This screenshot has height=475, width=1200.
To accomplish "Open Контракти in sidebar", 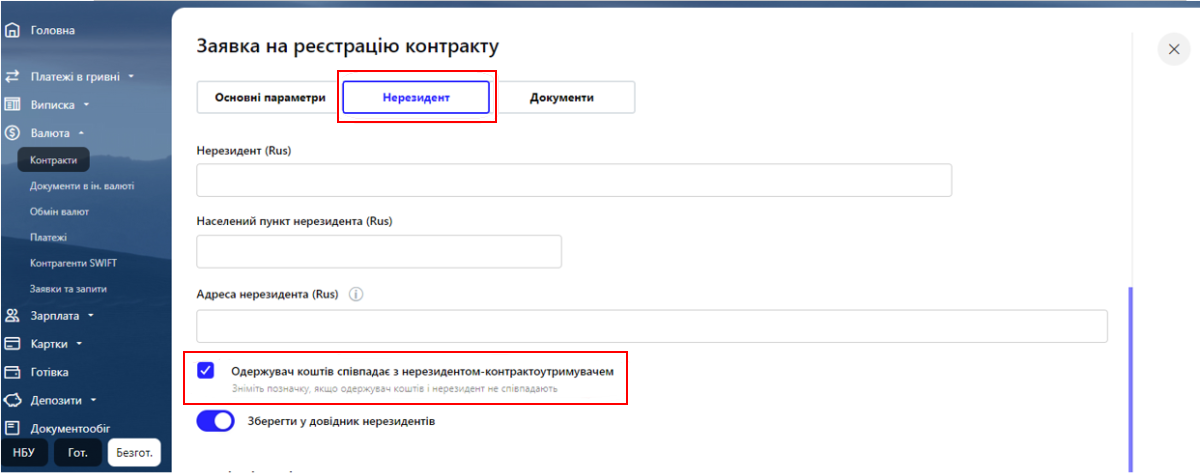I will click(x=54, y=160).
